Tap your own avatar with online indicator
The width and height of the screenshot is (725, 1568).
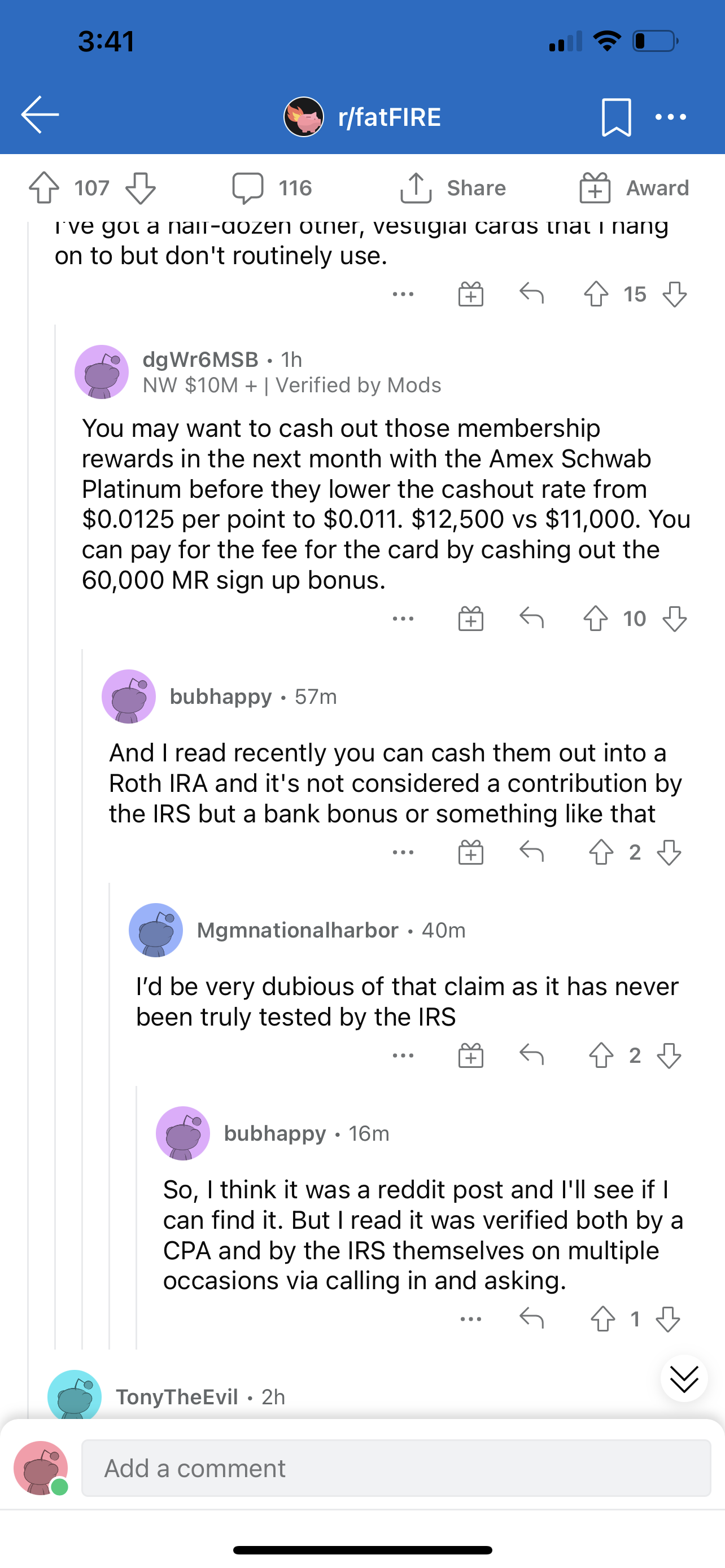pyautogui.click(x=39, y=1468)
